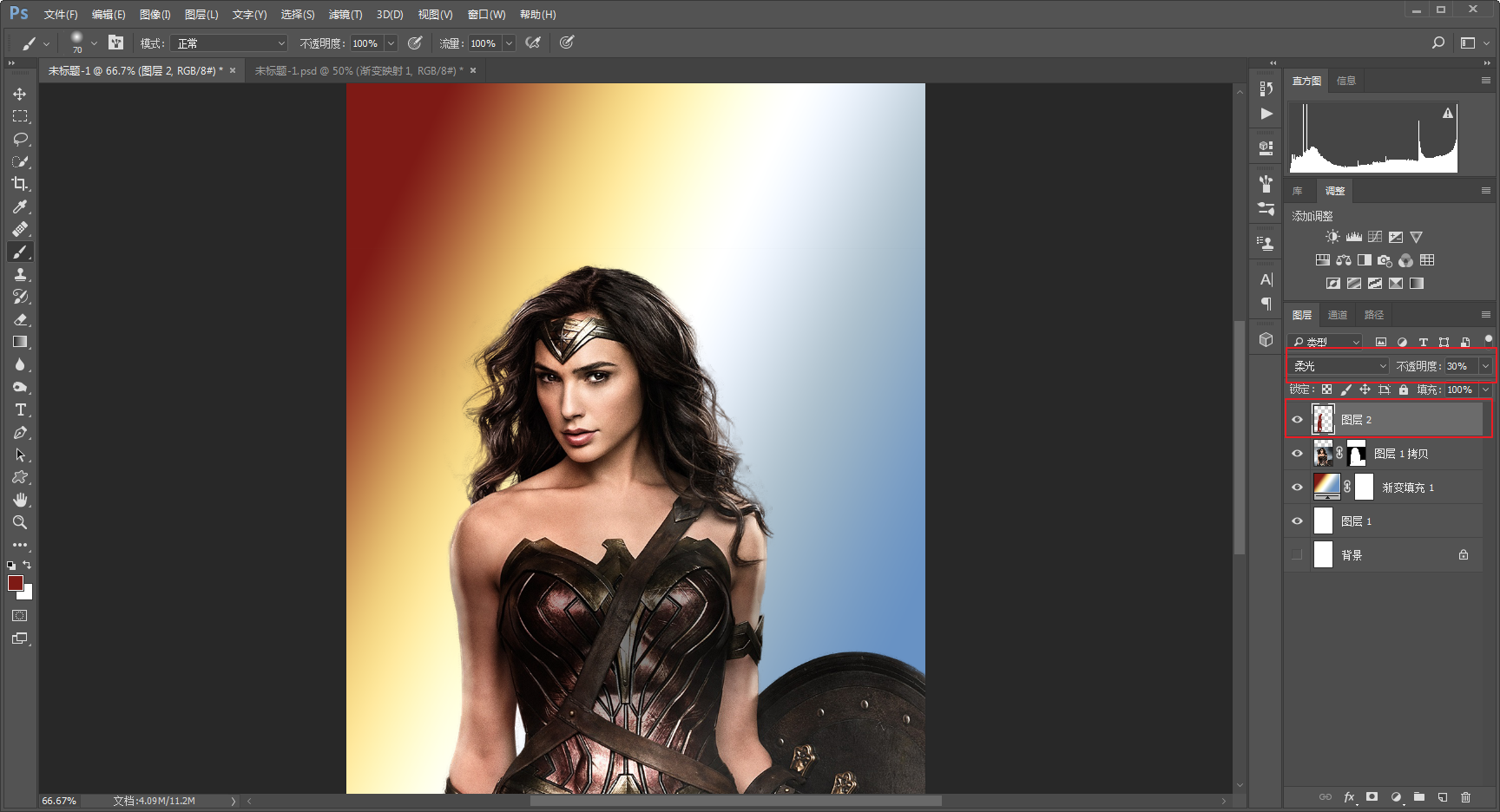Open the brush mode 正常 dropdown
Viewport: 1500px width, 812px height.
coord(229,43)
